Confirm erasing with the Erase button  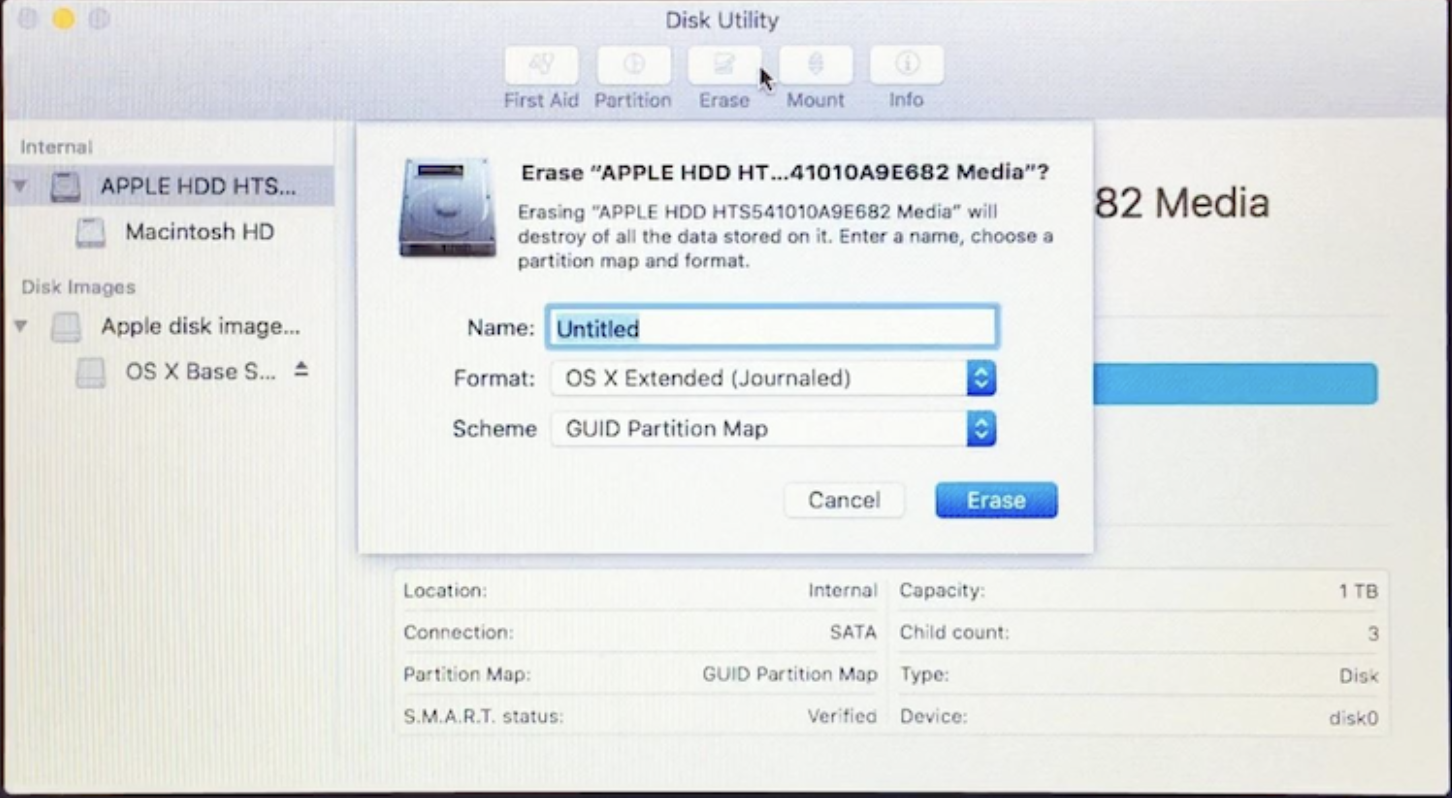tap(995, 499)
